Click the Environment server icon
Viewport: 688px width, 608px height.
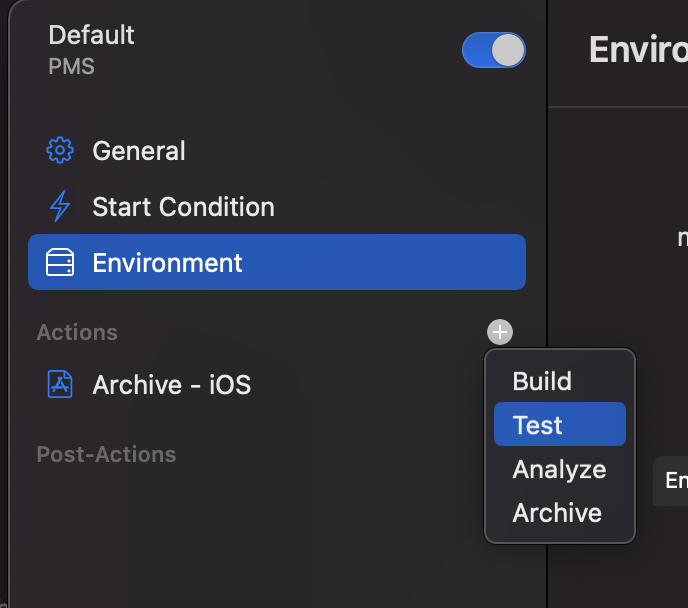tap(60, 262)
